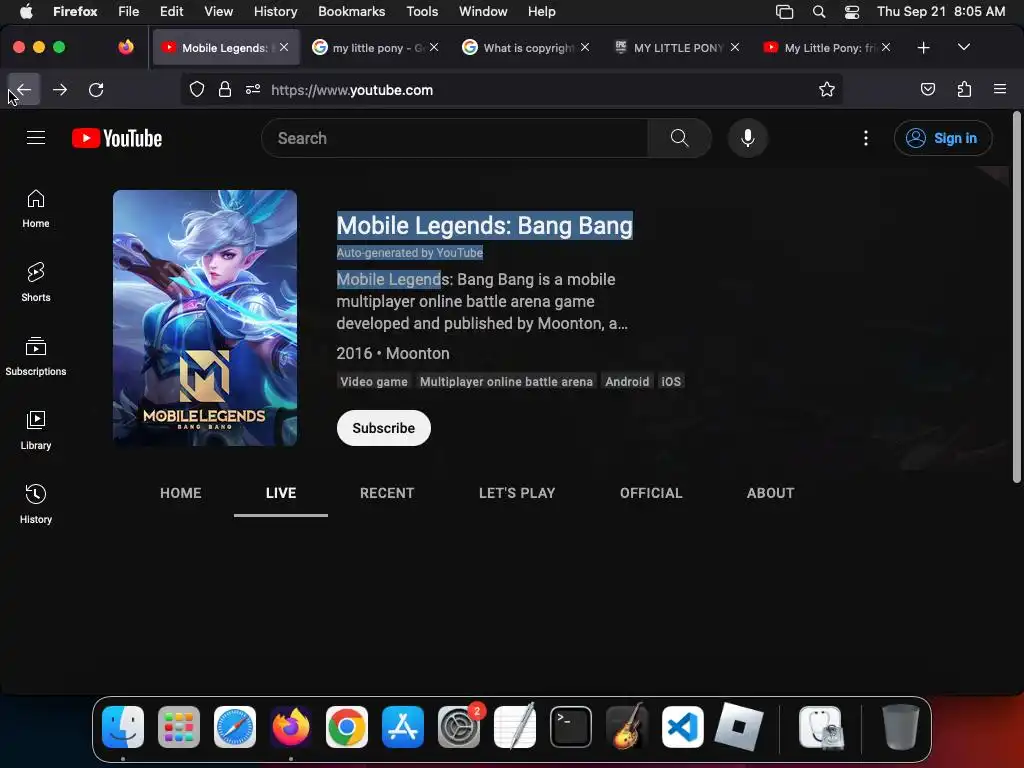Reload the current page
The height and width of the screenshot is (768, 1024).
click(96, 89)
